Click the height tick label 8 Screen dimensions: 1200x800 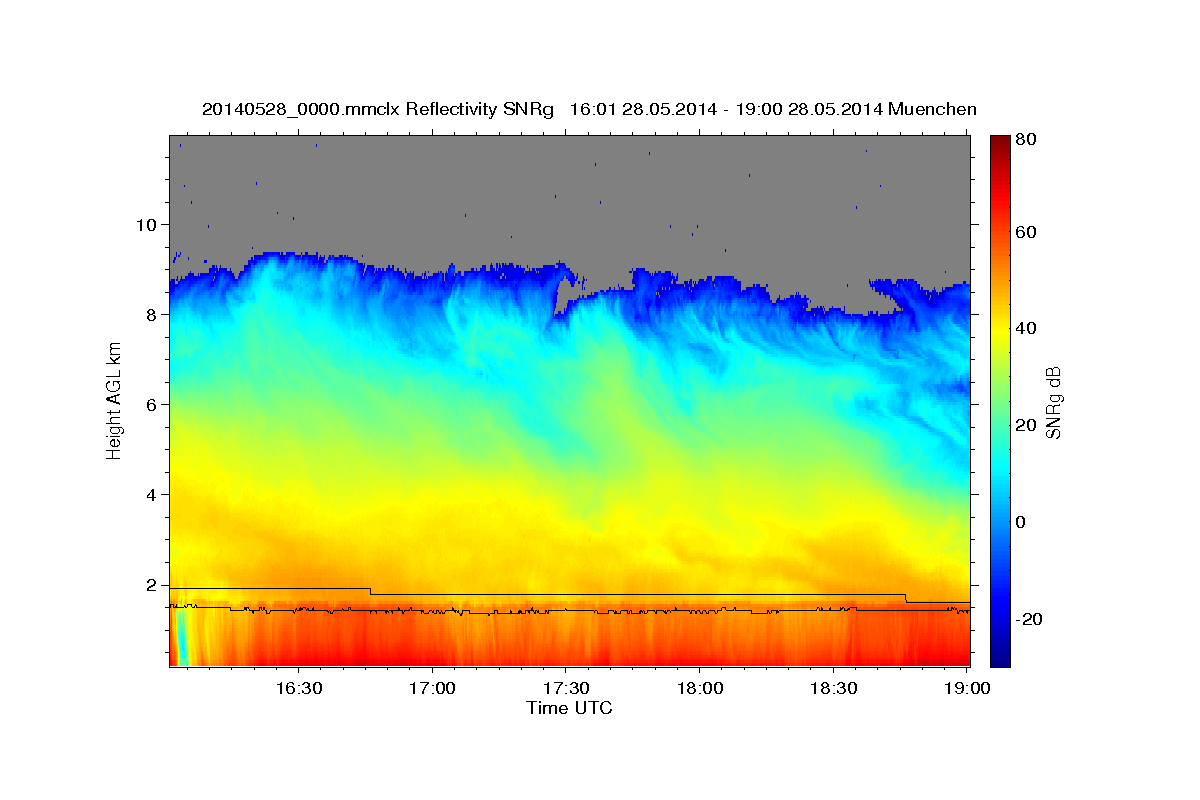pos(154,314)
